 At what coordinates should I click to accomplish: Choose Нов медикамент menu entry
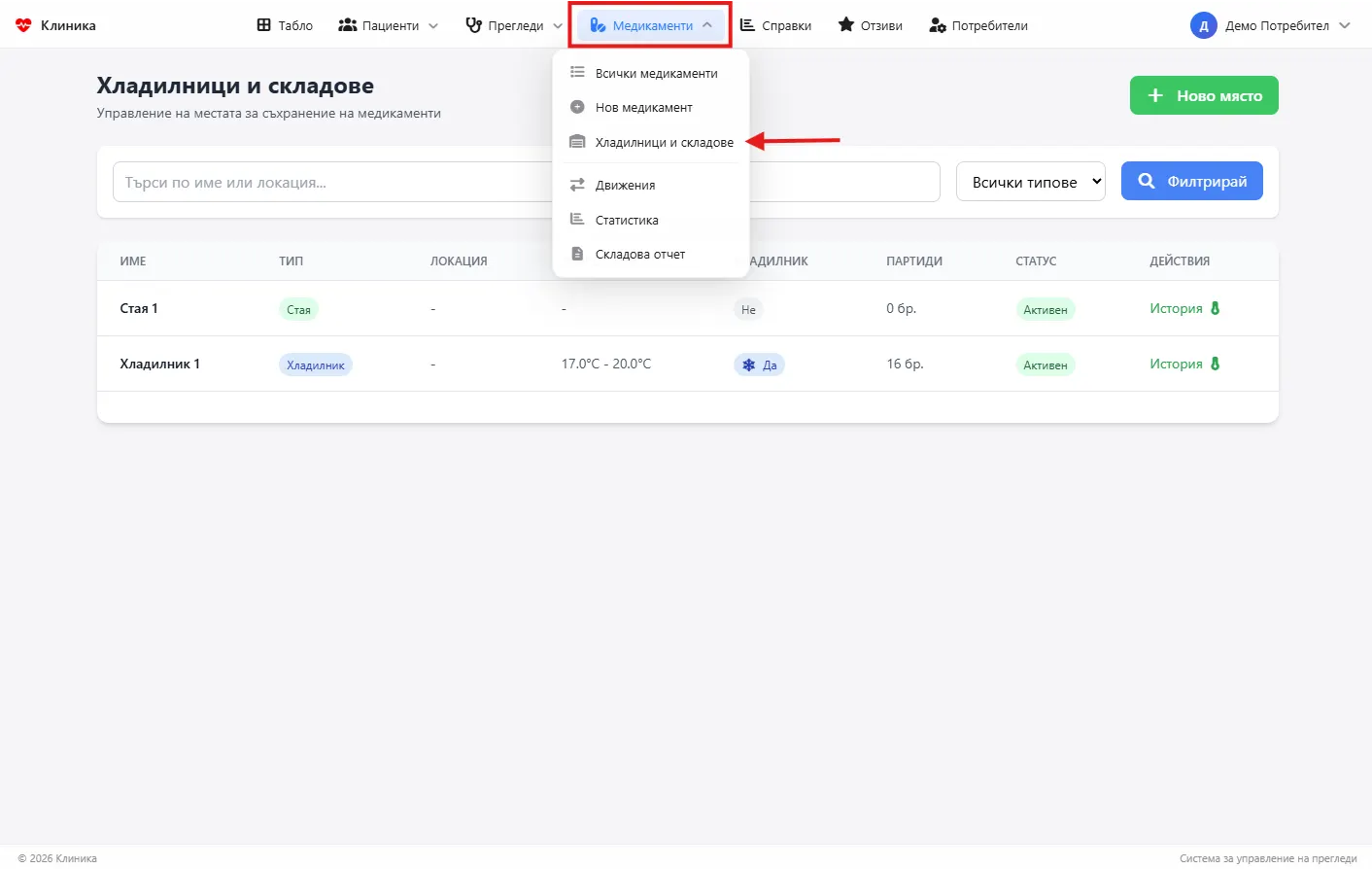pos(651,107)
